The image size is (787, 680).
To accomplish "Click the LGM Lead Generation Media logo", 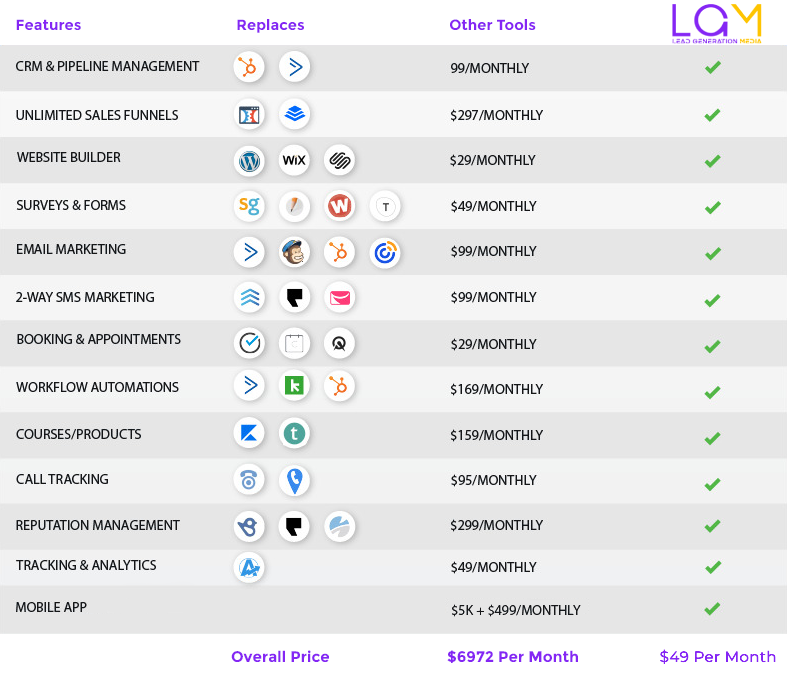I will pos(716,24).
